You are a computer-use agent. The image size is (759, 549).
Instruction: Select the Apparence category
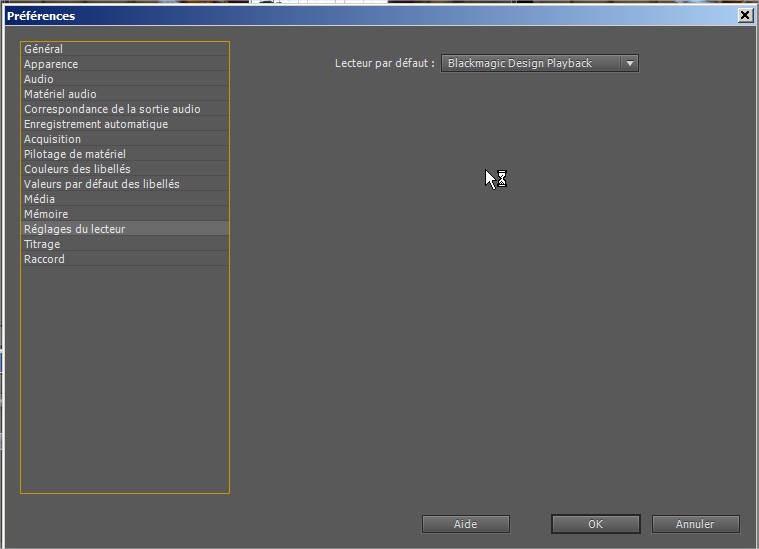tap(125, 64)
